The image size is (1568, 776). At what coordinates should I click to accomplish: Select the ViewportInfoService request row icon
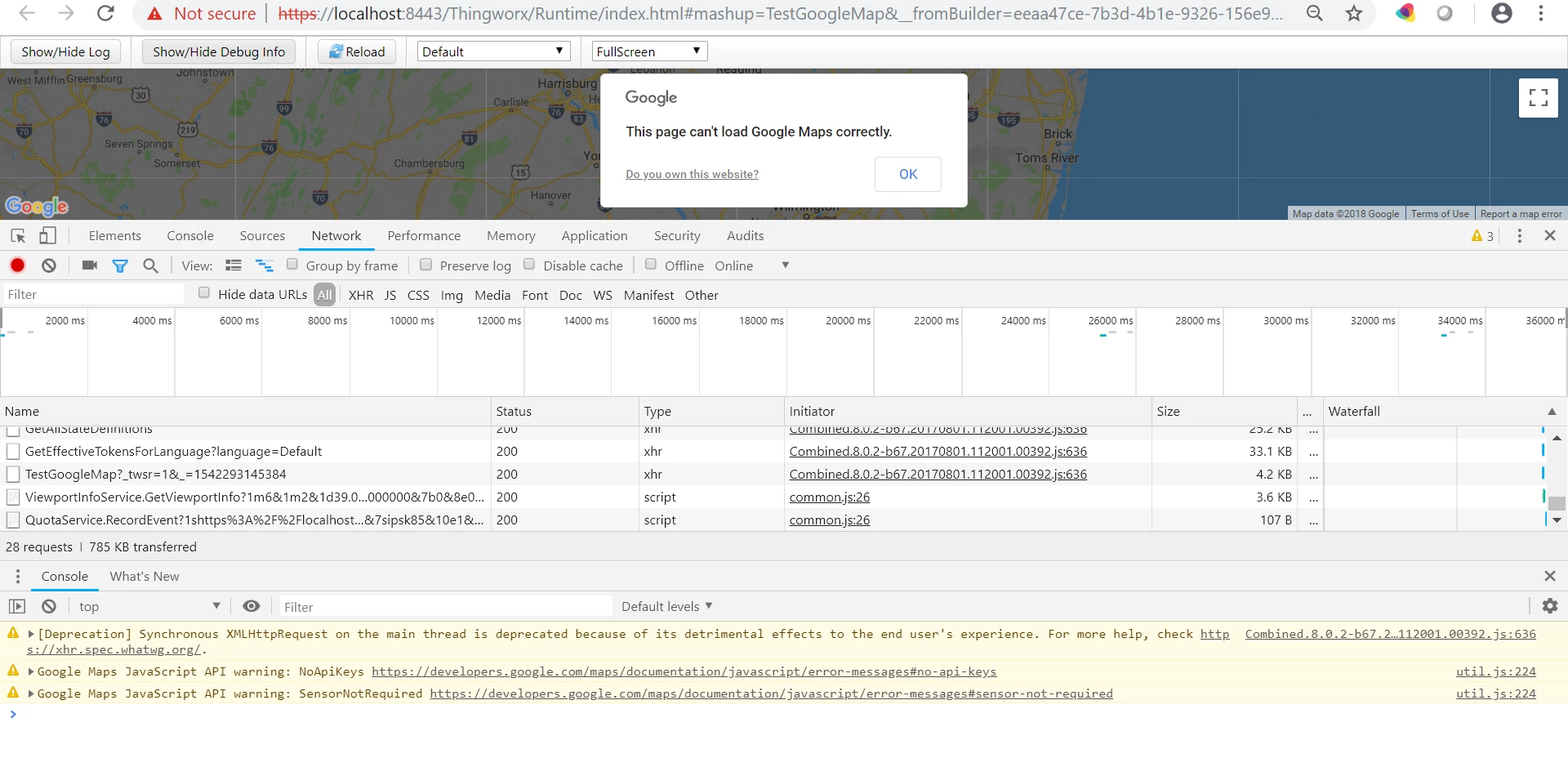pos(13,497)
